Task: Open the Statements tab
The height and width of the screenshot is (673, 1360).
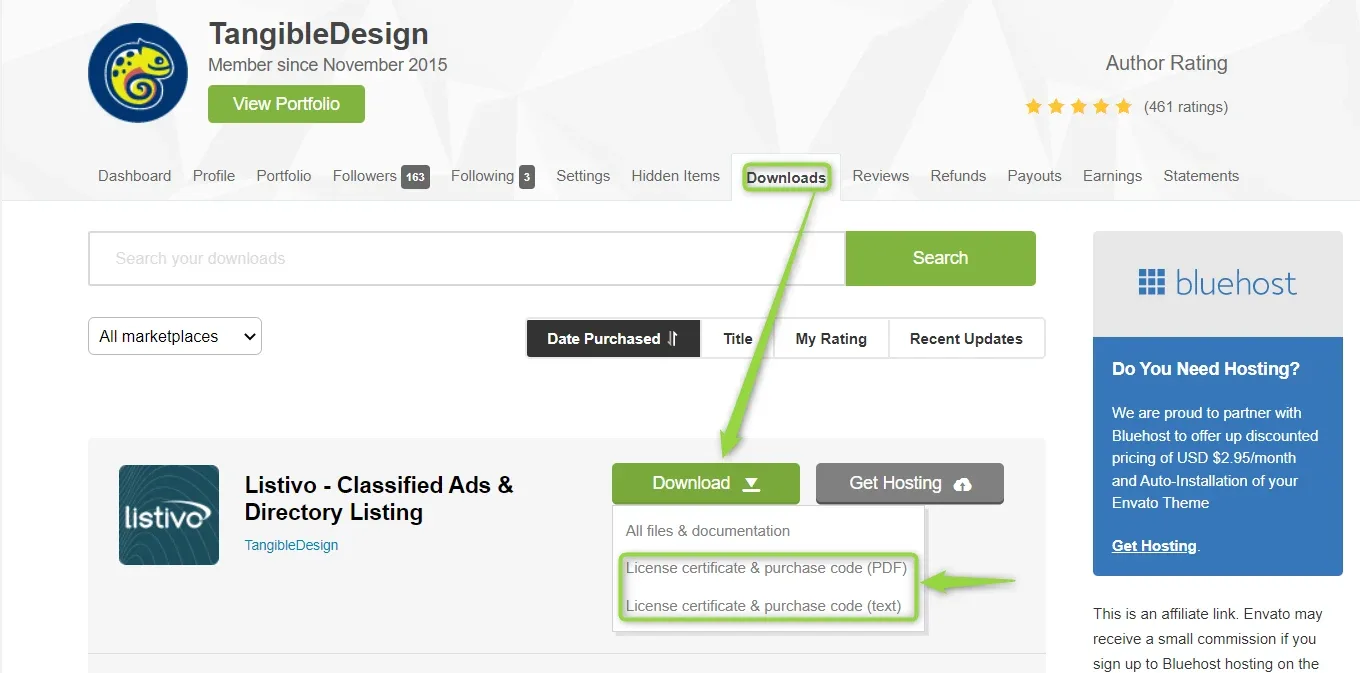Action: point(1201,176)
